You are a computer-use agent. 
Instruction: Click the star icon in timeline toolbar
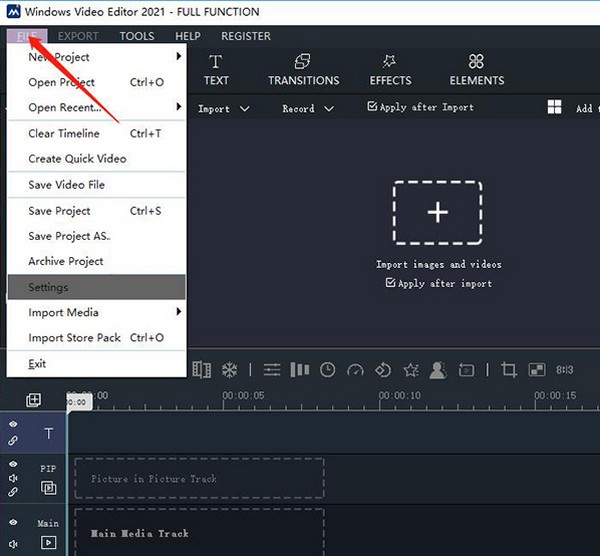tap(410, 370)
